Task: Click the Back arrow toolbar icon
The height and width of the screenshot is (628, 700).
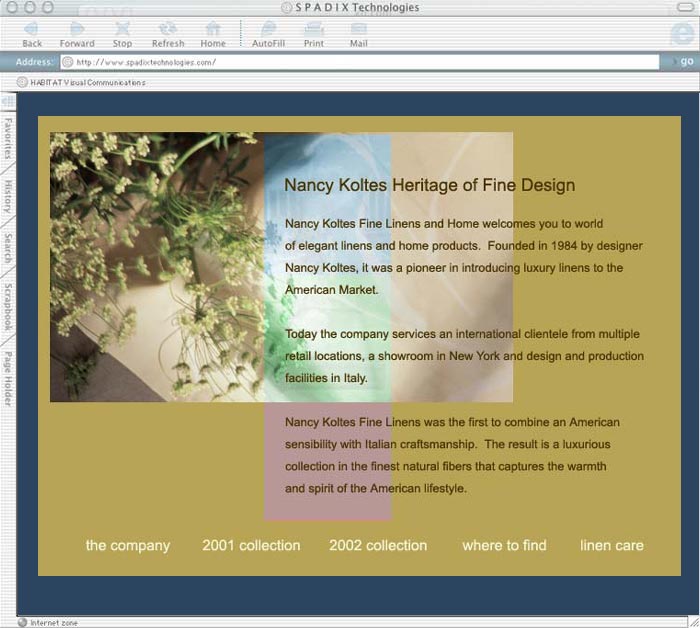Action: point(32,30)
